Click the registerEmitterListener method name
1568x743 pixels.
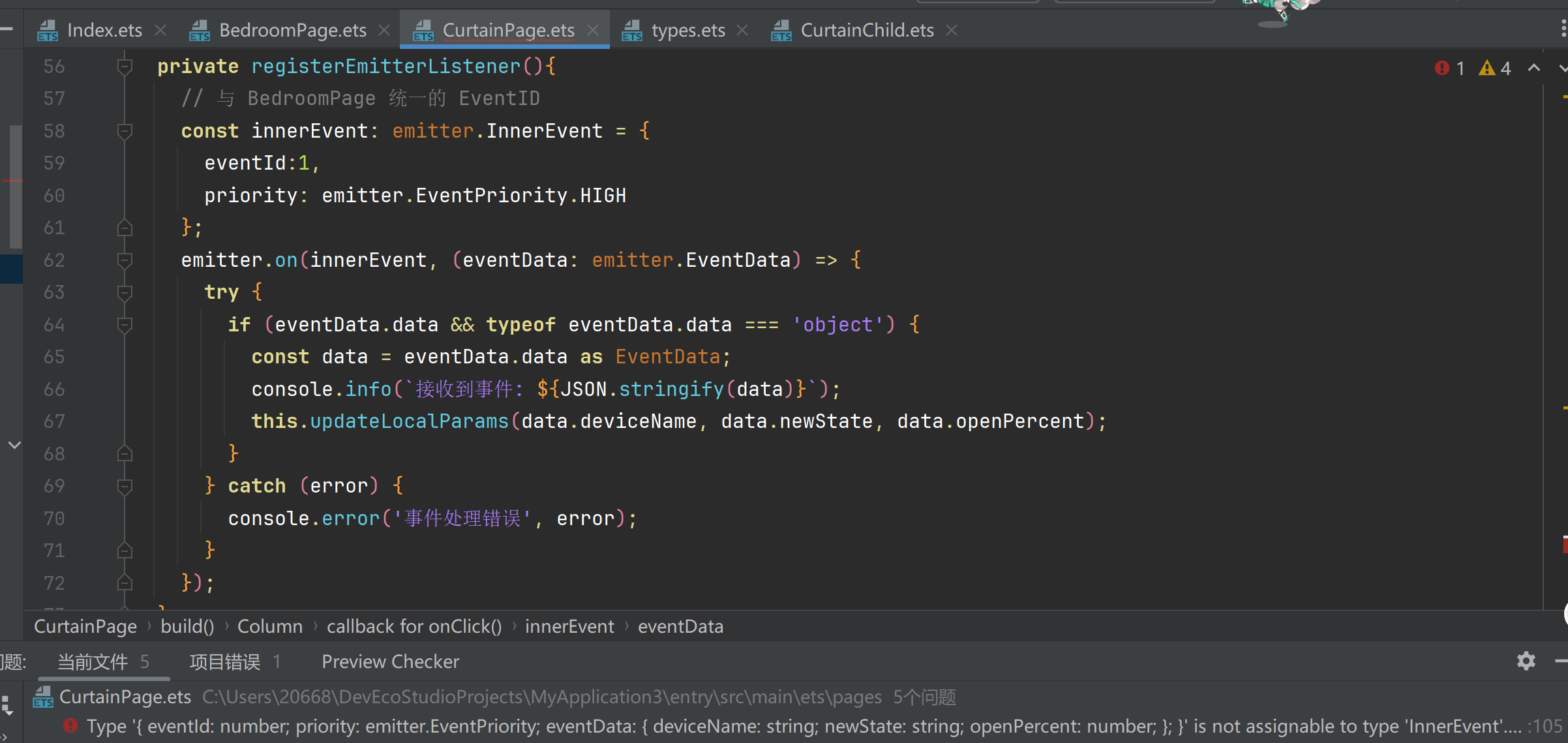pyautogui.click(x=386, y=67)
